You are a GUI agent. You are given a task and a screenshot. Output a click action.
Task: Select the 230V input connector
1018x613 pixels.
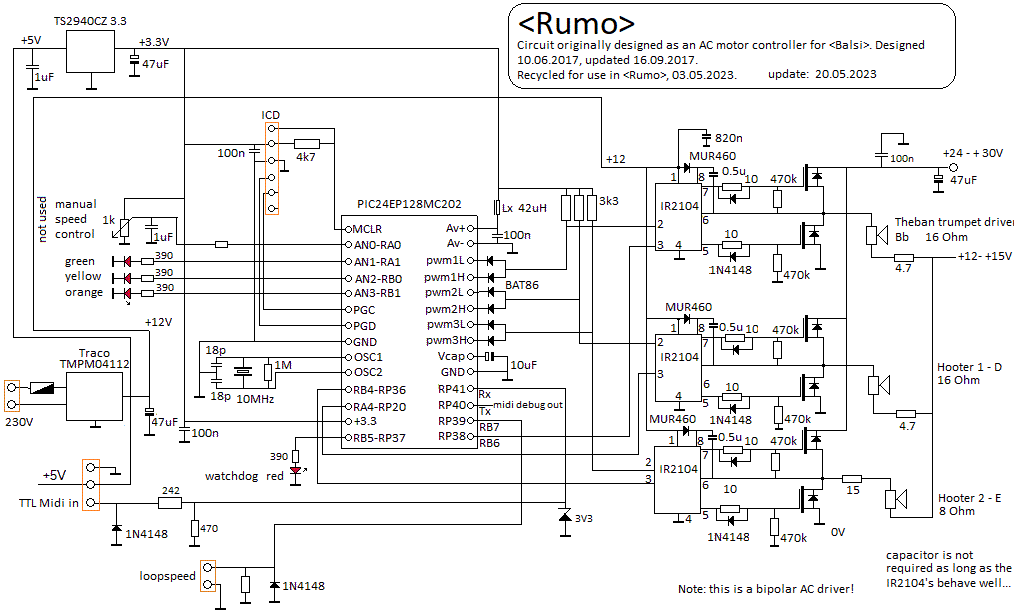12,395
